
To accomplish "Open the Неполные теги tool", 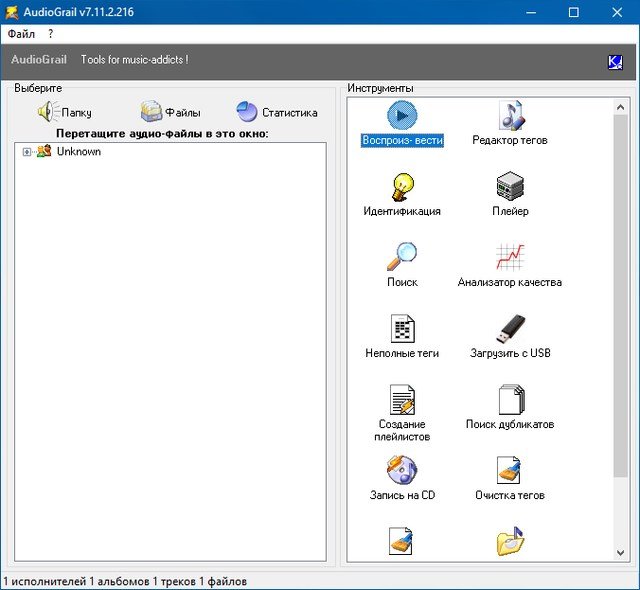I will (401, 328).
